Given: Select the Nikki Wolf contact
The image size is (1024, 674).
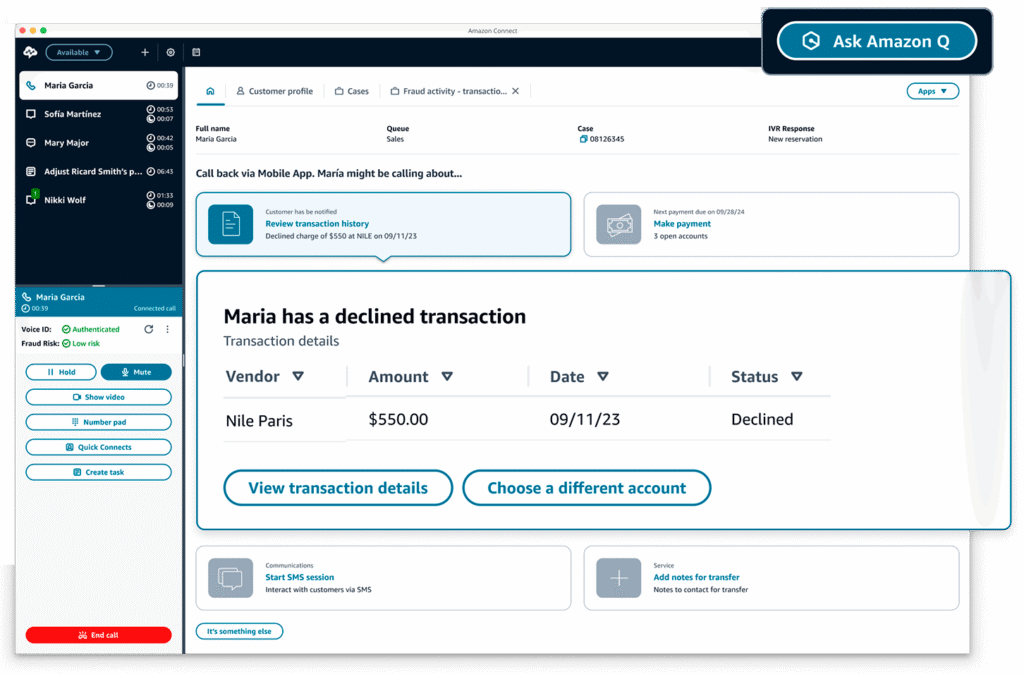Looking at the screenshot, I should (x=99, y=201).
